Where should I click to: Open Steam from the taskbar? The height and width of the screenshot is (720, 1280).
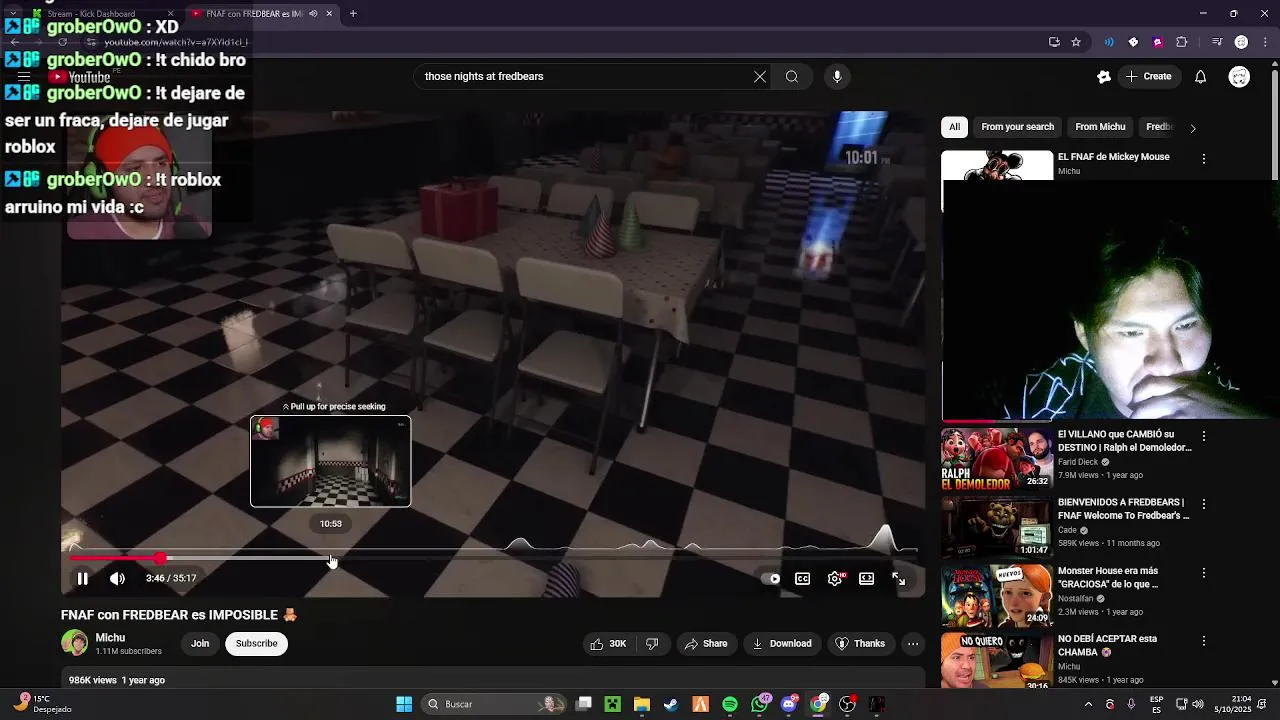coord(671,704)
